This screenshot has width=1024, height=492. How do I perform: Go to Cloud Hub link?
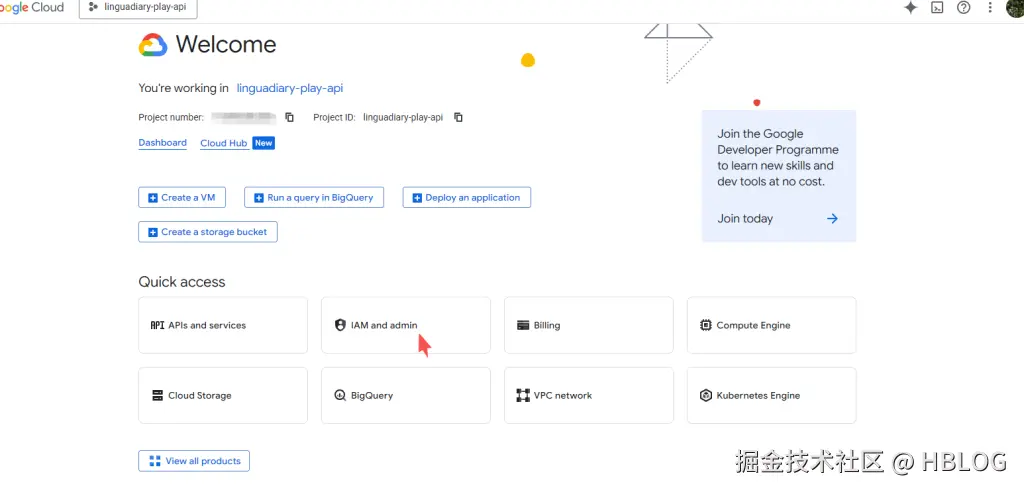click(x=224, y=143)
